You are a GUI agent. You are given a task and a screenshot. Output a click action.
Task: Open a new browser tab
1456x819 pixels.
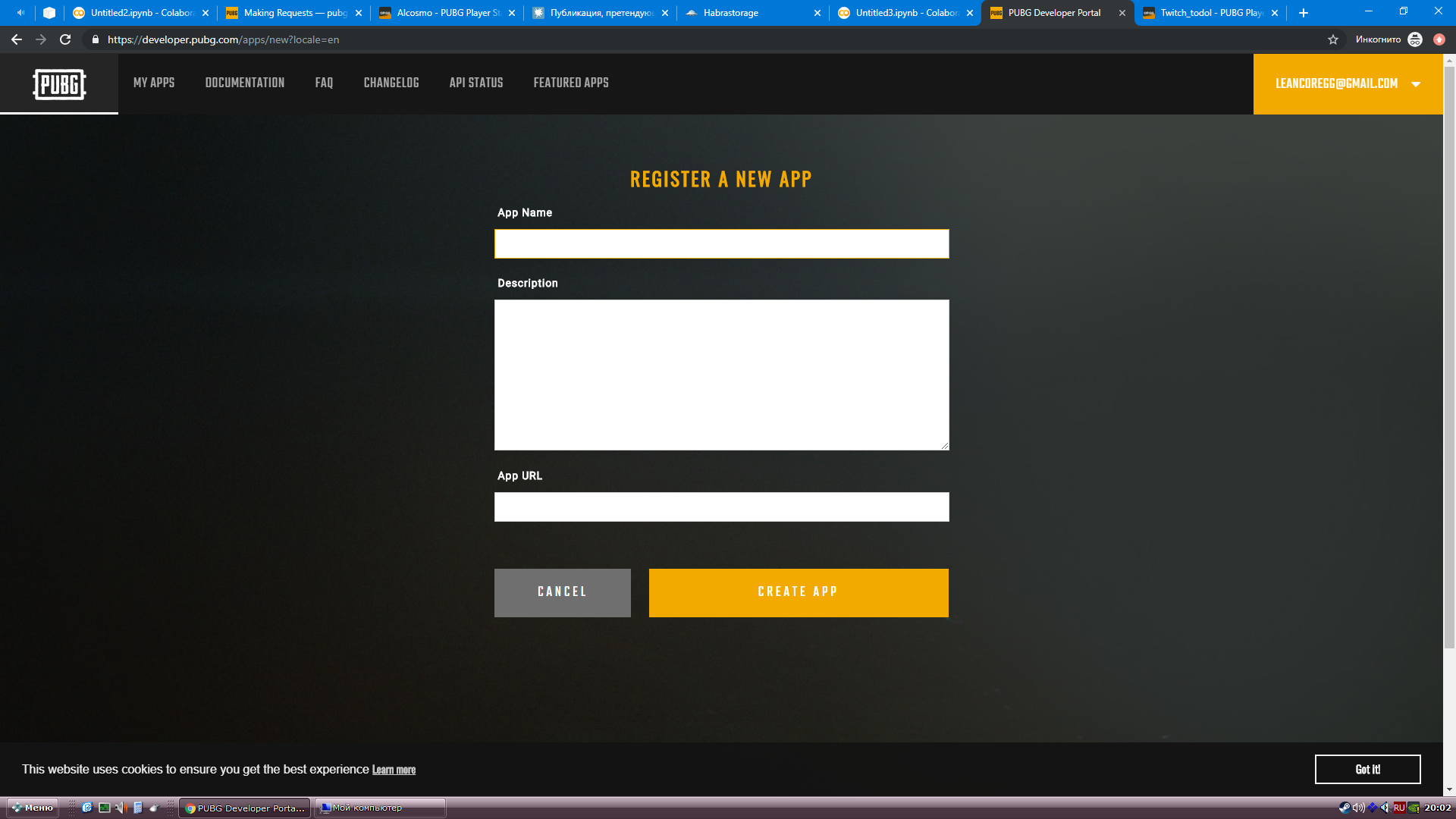click(1303, 13)
